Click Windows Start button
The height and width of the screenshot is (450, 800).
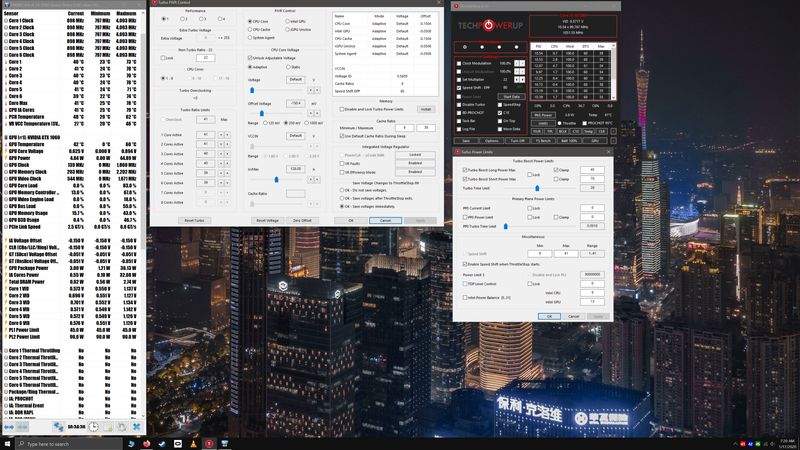[7, 444]
